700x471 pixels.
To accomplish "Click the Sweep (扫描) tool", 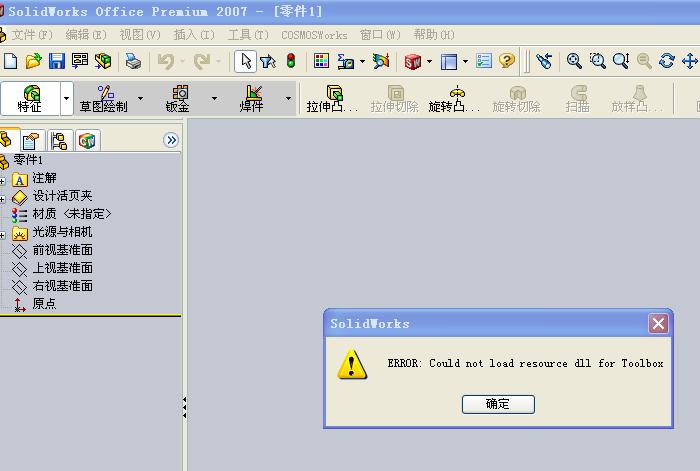I will [578, 99].
